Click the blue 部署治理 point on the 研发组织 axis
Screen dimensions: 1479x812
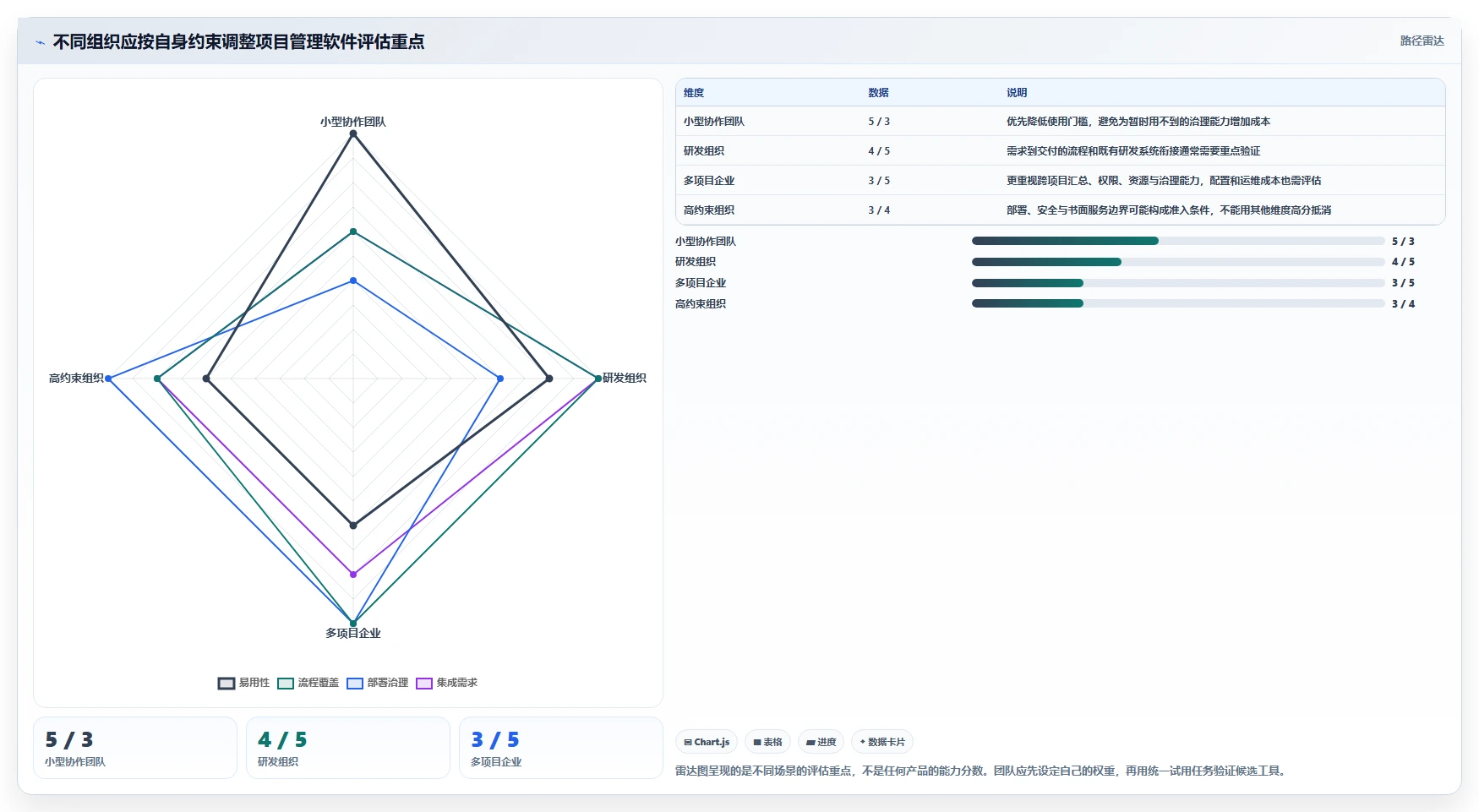click(x=500, y=379)
